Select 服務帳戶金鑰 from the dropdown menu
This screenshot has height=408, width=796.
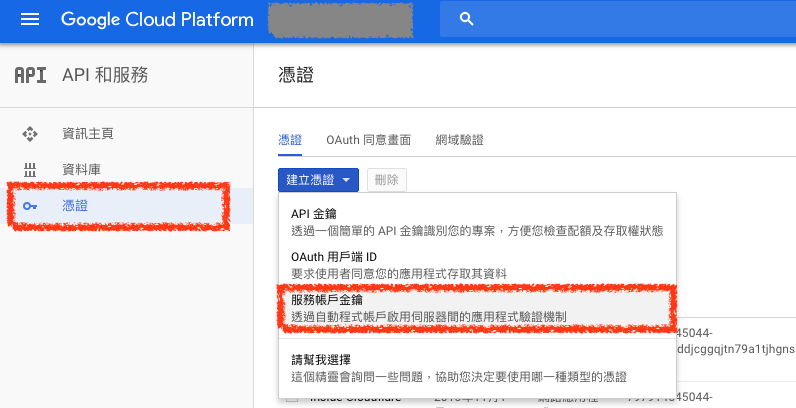coord(326,300)
